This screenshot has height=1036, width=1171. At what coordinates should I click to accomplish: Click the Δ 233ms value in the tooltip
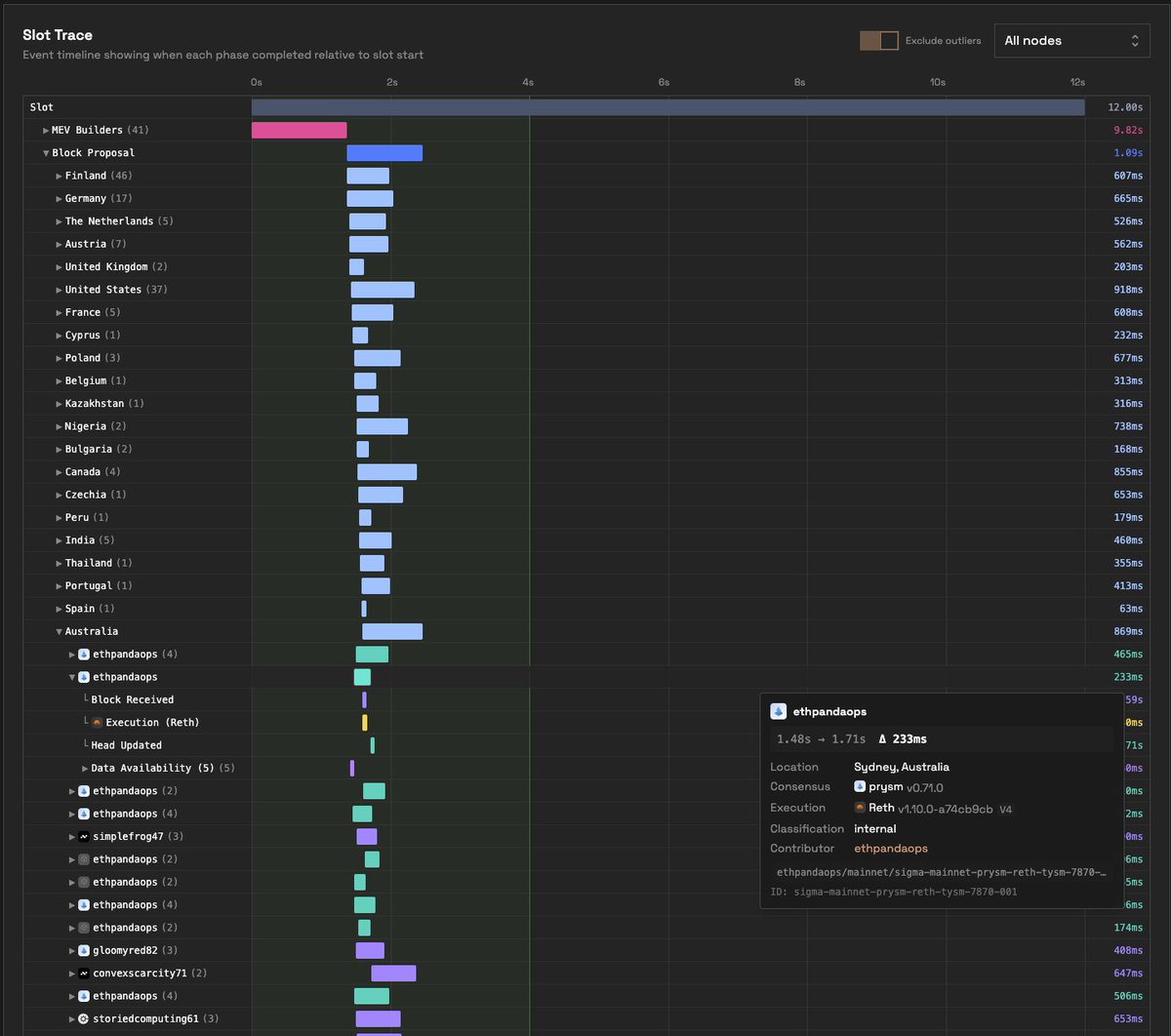pos(903,739)
